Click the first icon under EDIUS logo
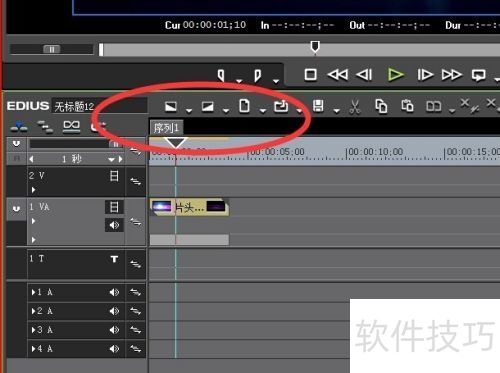500x373 pixels. tap(19, 127)
